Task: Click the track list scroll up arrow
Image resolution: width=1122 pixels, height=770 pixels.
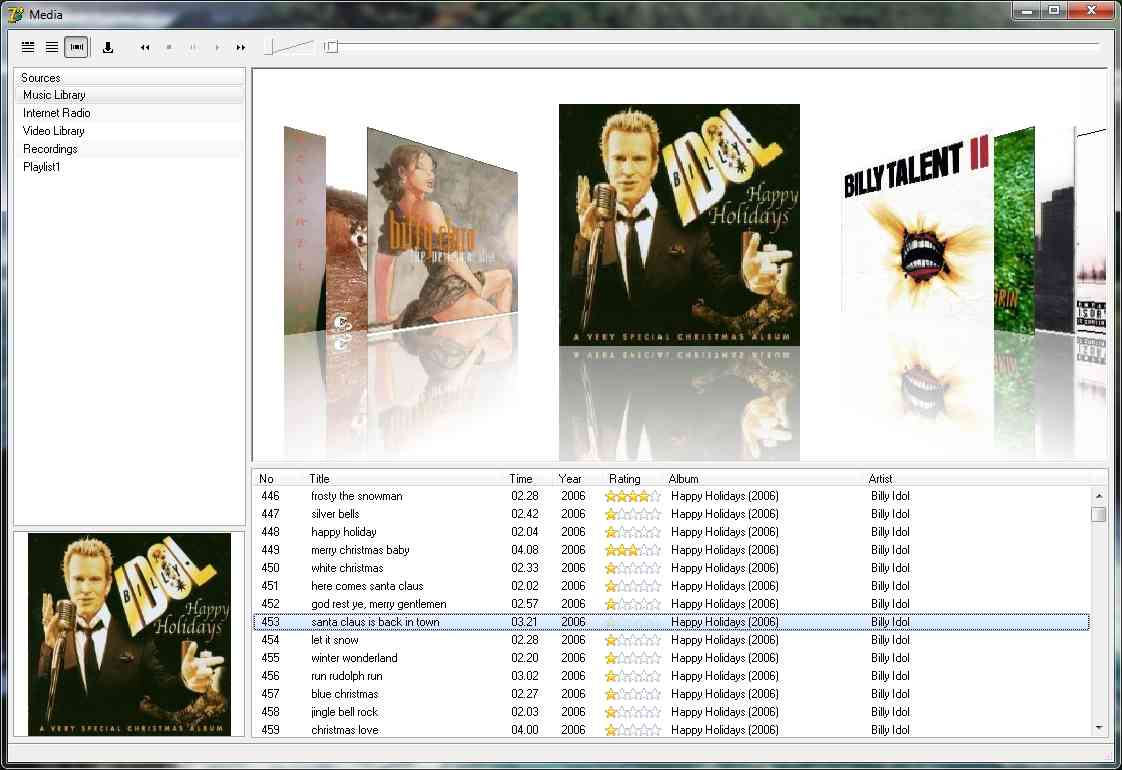Action: pyautogui.click(x=1098, y=495)
